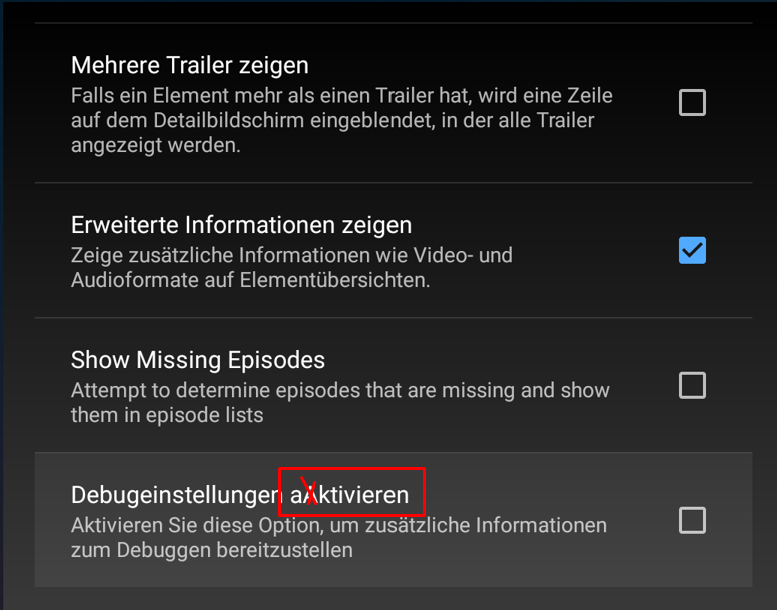Check the Debugeinstellungen aktivieren checkbox
Screen dimensions: 777x610
[x=692, y=520]
